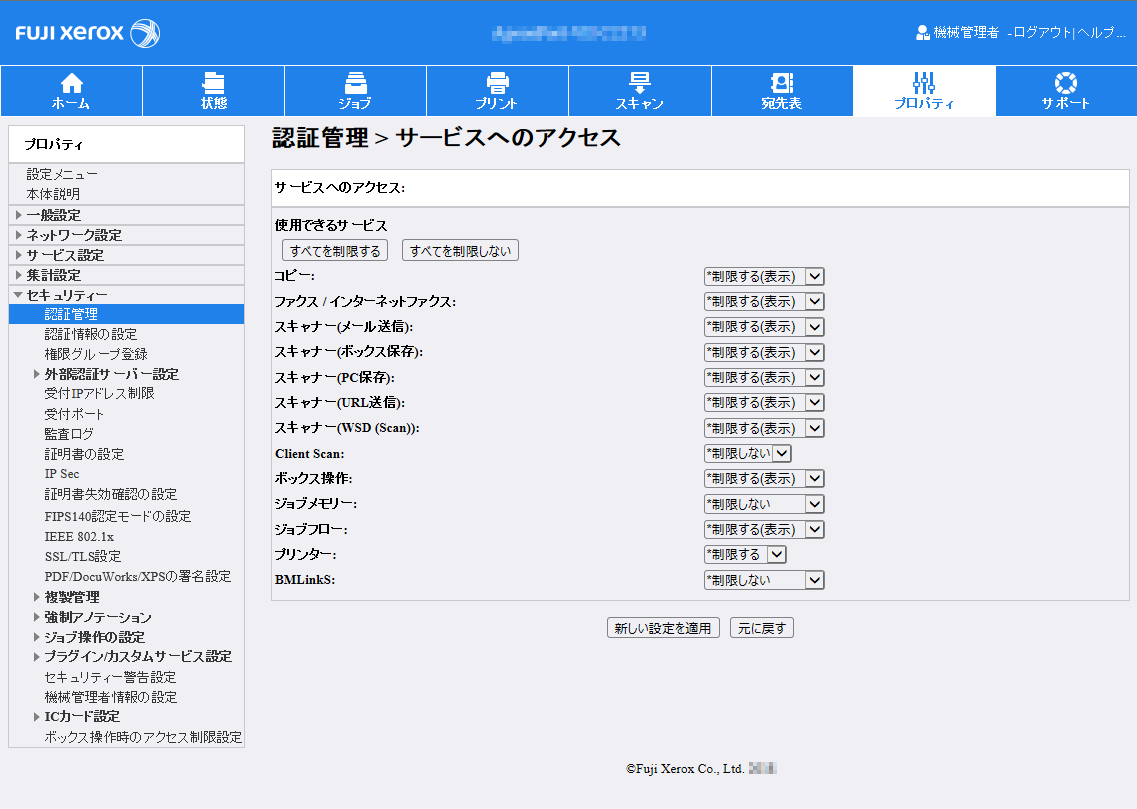
Task: Collapse the セキュリティー section
Action: pos(19,295)
